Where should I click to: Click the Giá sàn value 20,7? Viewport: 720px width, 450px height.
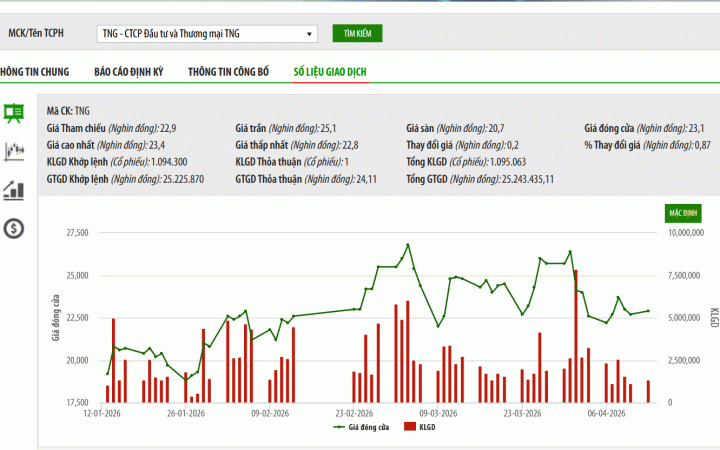tap(496, 128)
